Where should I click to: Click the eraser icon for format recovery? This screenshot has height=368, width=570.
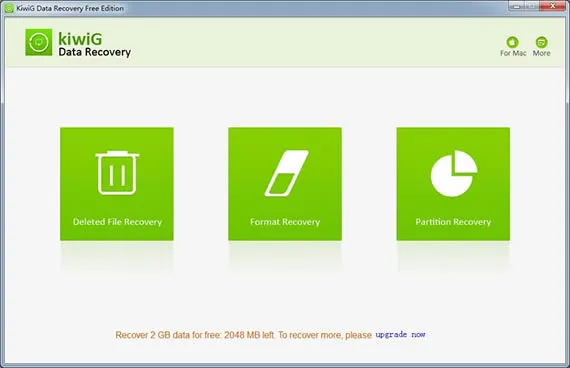click(x=286, y=173)
